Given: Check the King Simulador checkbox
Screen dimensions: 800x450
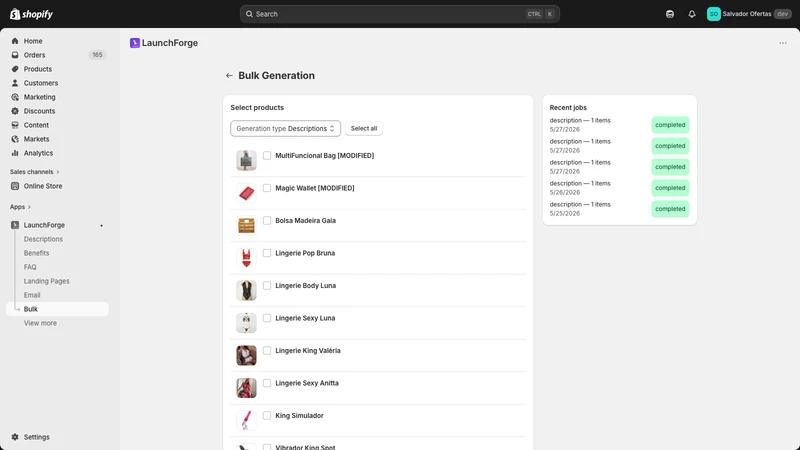Looking at the screenshot, I should 267,415.
